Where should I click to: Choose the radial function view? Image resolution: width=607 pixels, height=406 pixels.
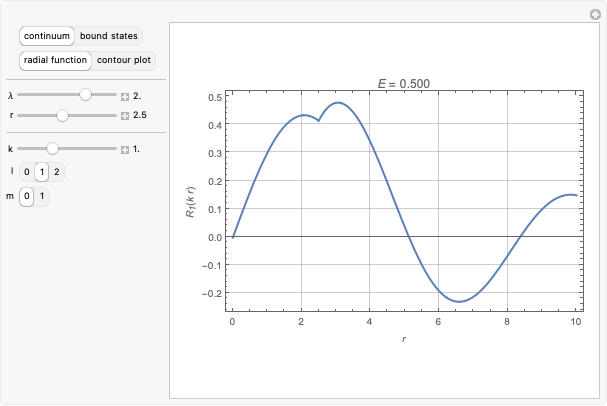[x=55, y=60]
